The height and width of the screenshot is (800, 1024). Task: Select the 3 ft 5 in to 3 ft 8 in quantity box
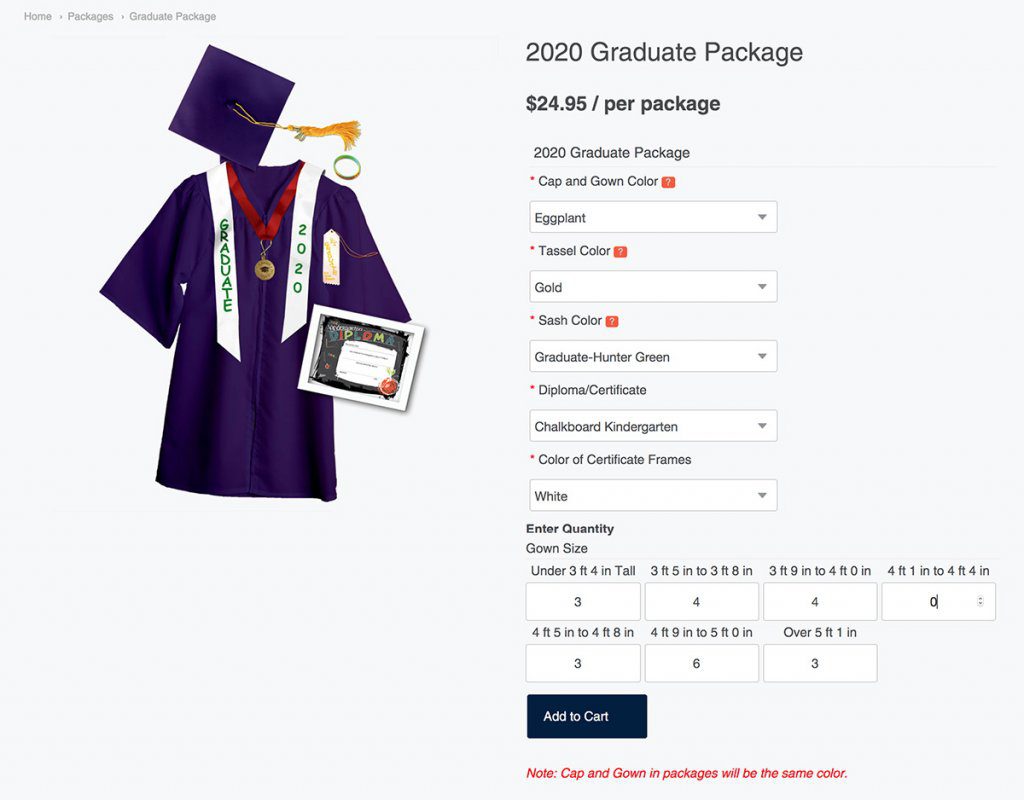click(701, 601)
